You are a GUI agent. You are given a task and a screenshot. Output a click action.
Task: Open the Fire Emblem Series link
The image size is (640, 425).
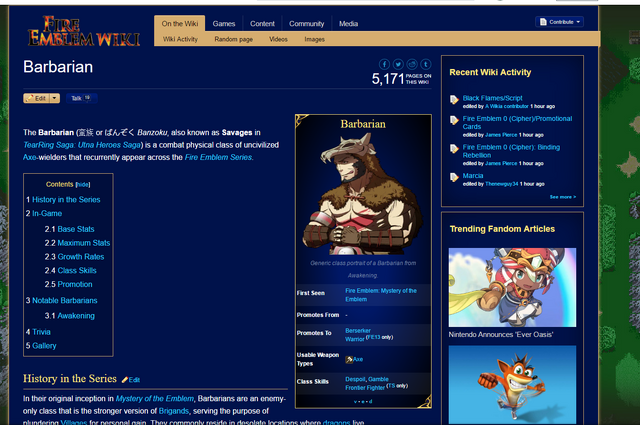click(218, 157)
